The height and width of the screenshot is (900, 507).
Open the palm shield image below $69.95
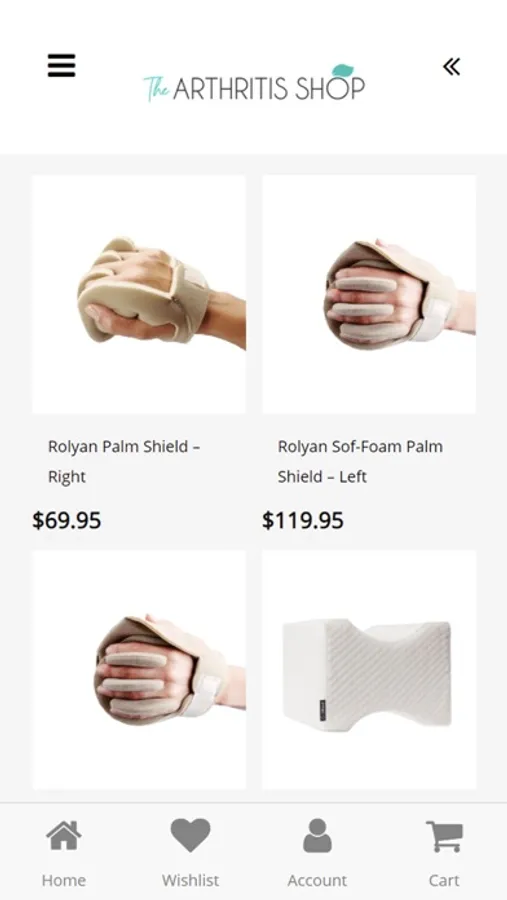(x=139, y=670)
